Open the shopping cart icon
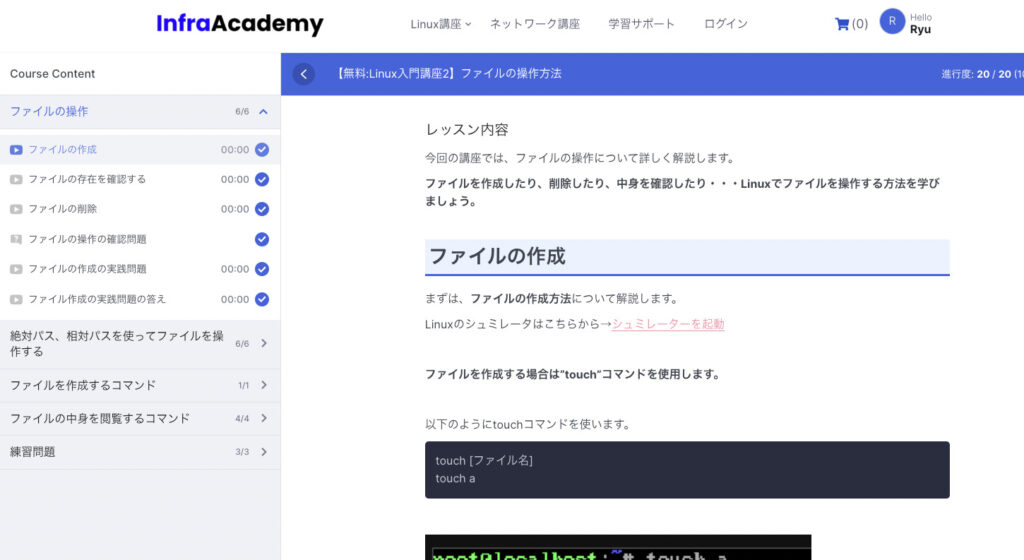The width and height of the screenshot is (1024, 560). pyautogui.click(x=842, y=24)
